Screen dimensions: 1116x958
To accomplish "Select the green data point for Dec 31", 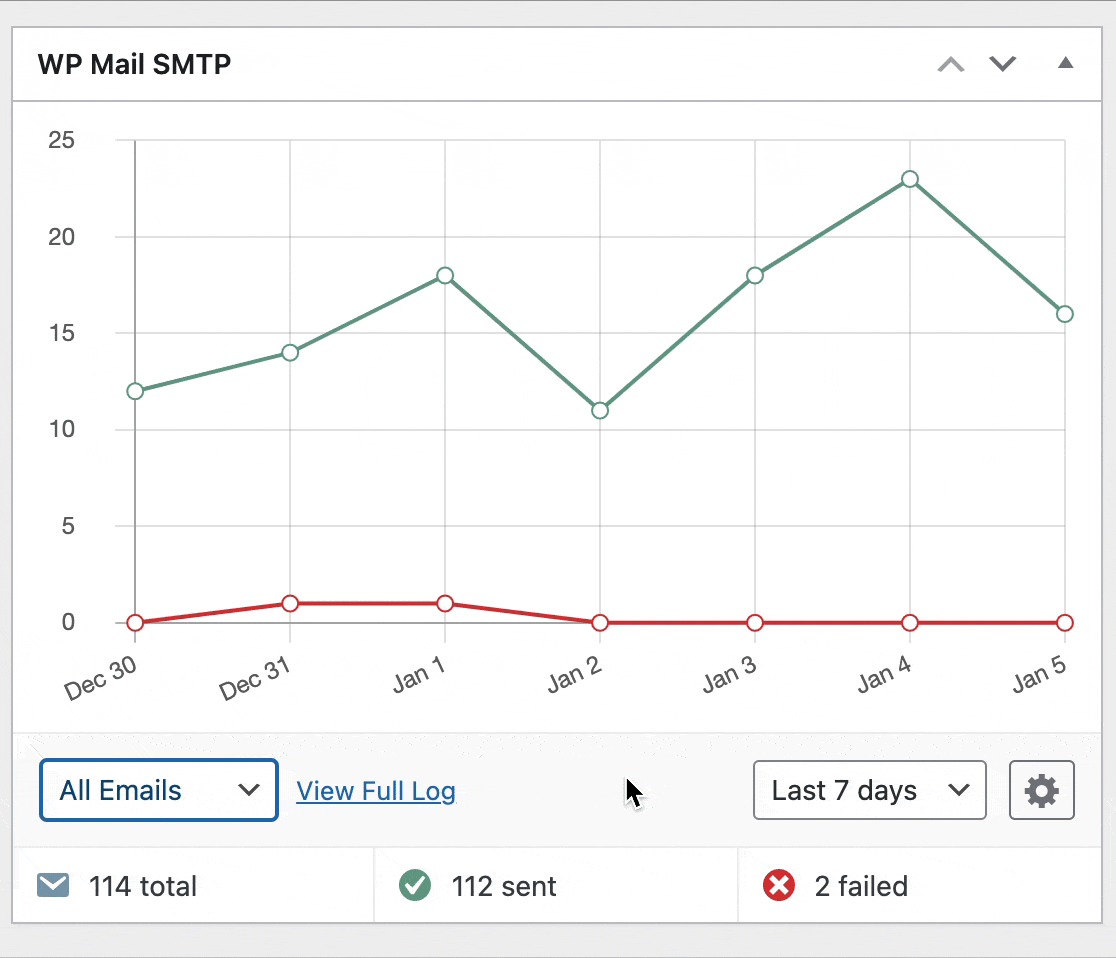I will tap(290, 352).
